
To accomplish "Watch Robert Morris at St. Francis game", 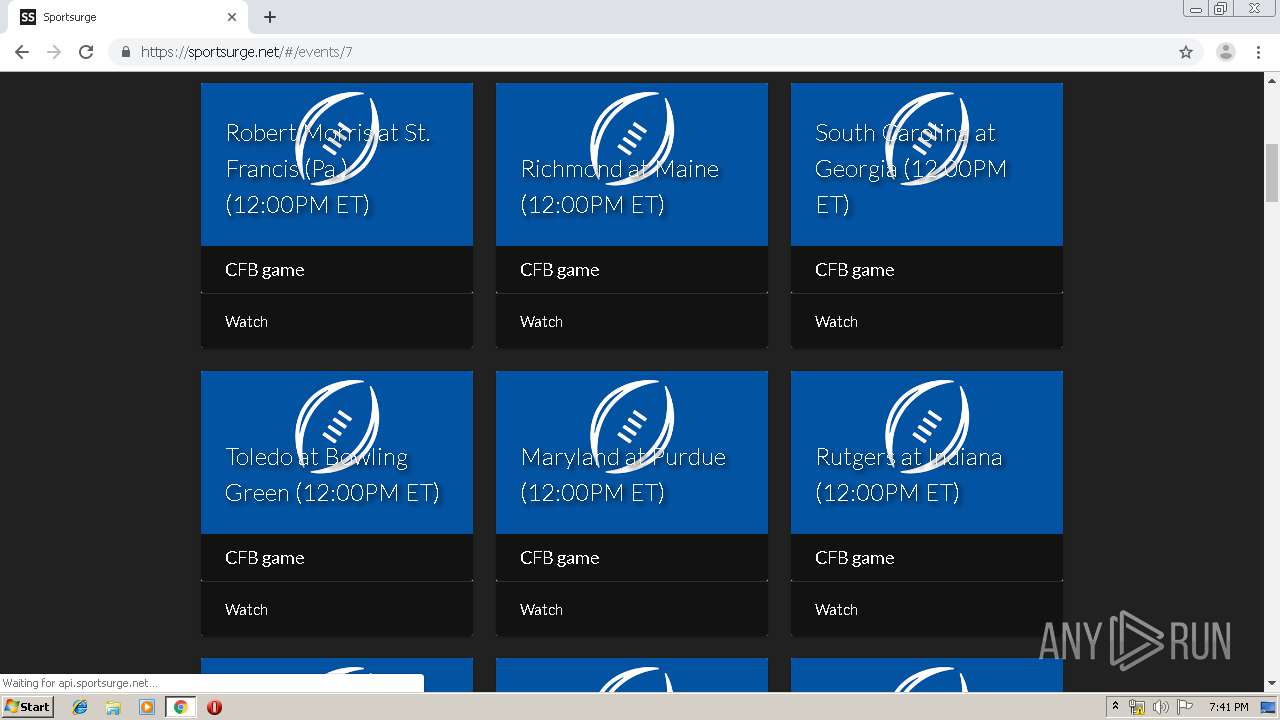I will point(246,322).
